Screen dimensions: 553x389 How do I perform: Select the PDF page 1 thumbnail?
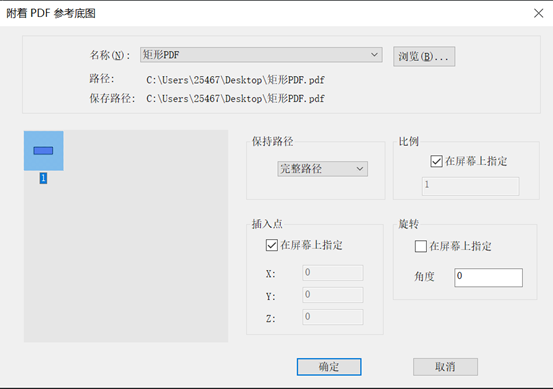[44, 151]
